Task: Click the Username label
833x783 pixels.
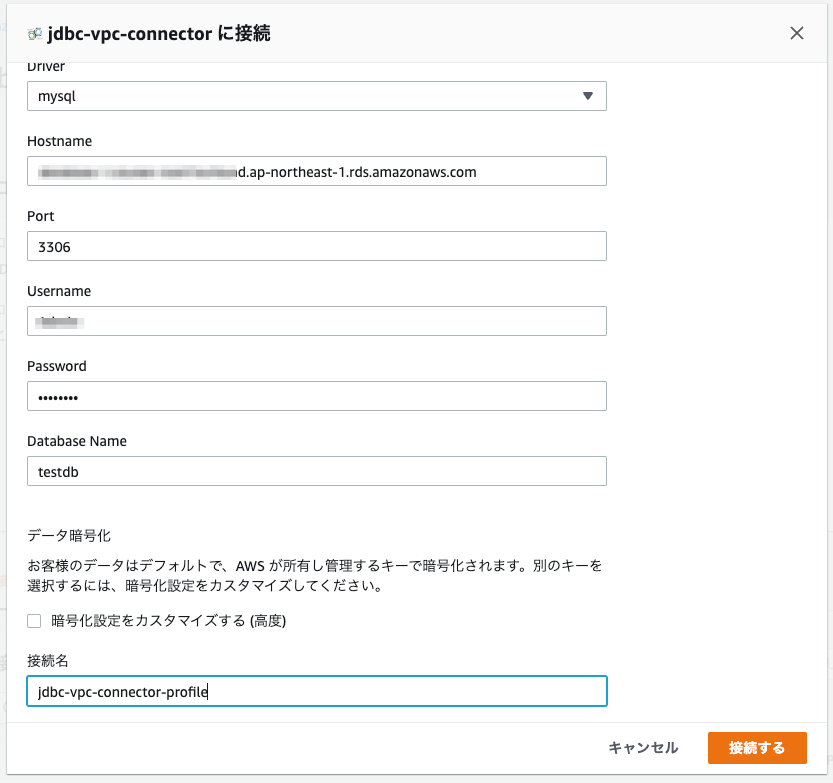Action: point(59,291)
